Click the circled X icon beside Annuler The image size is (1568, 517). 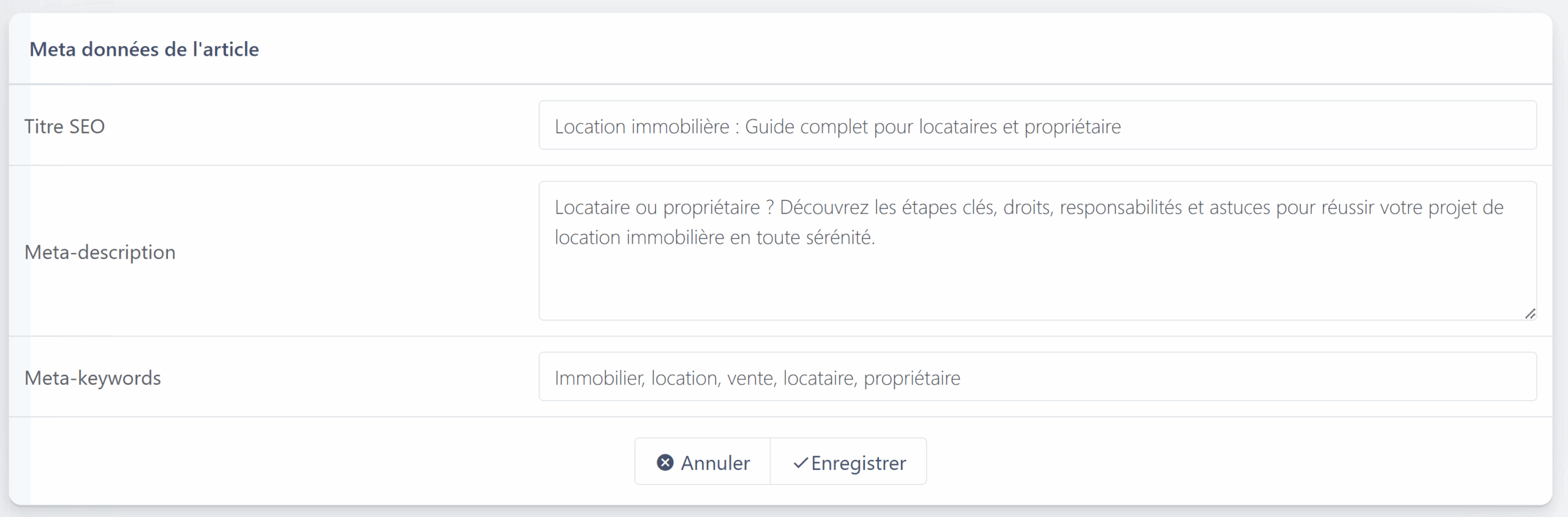[x=665, y=462]
